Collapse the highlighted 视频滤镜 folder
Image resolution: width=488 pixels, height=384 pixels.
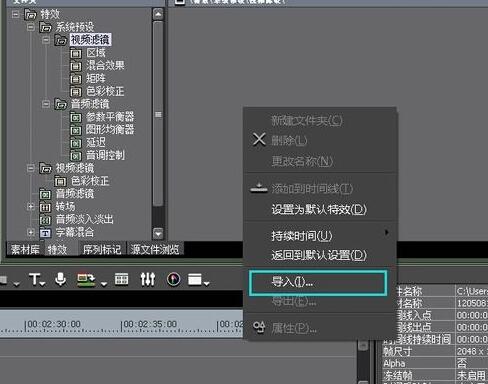coord(46,40)
